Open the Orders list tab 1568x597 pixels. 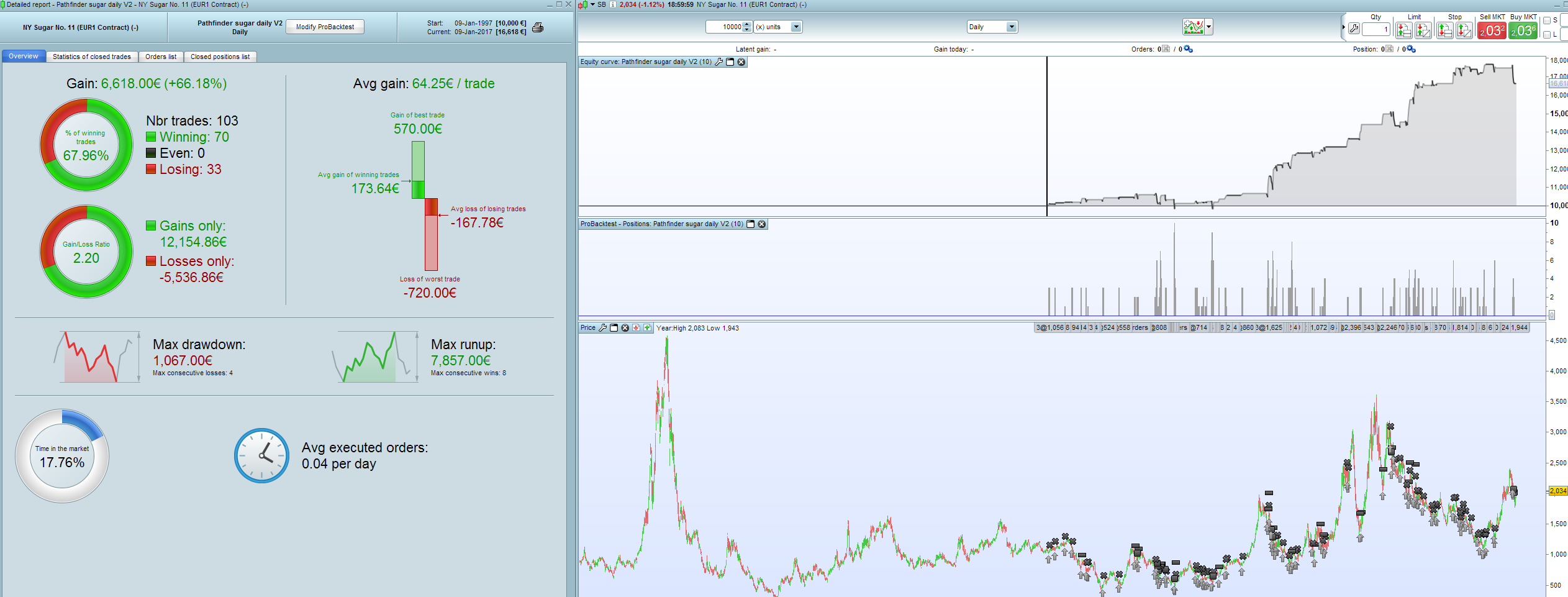point(161,57)
